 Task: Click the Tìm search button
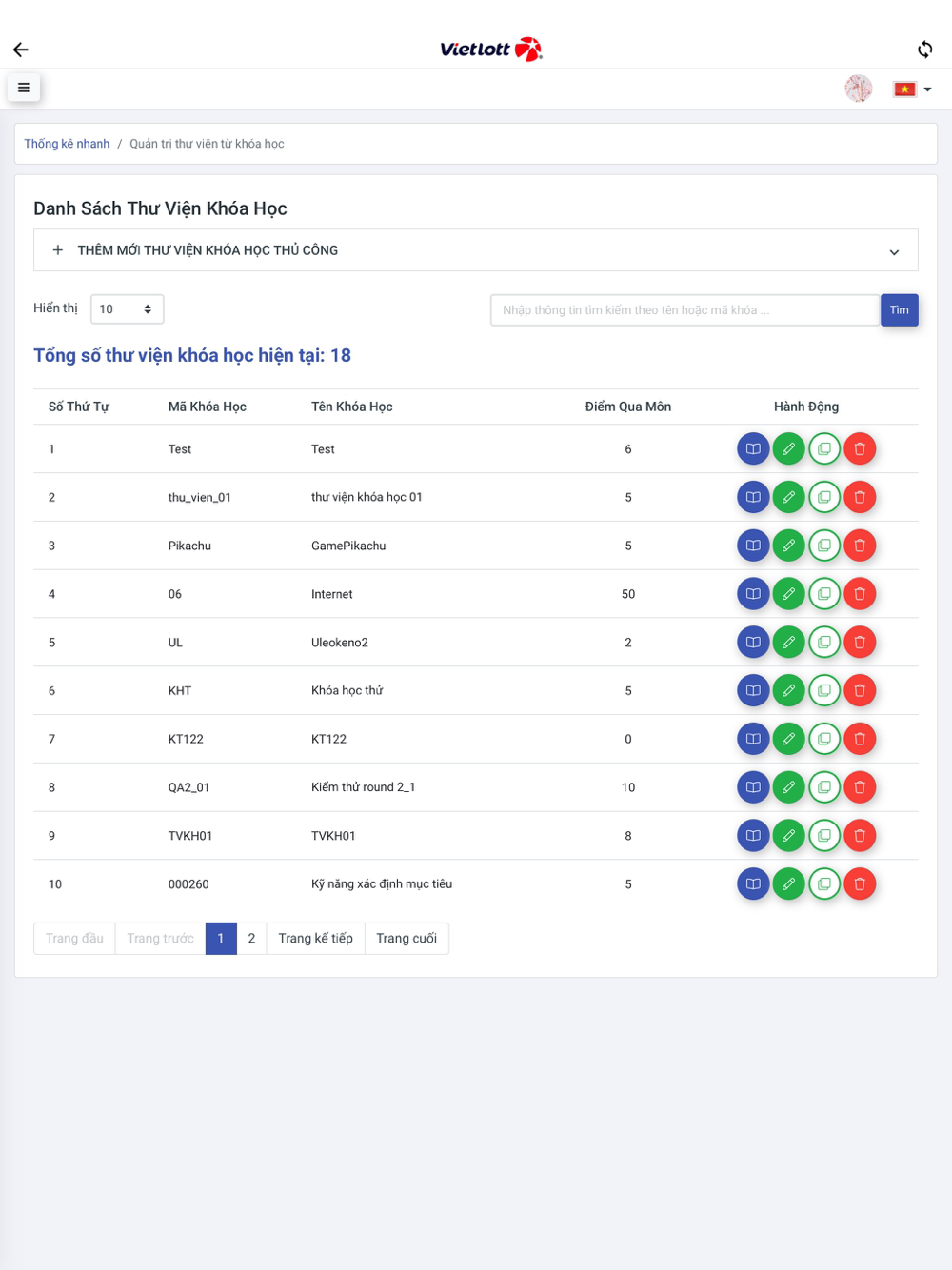900,310
